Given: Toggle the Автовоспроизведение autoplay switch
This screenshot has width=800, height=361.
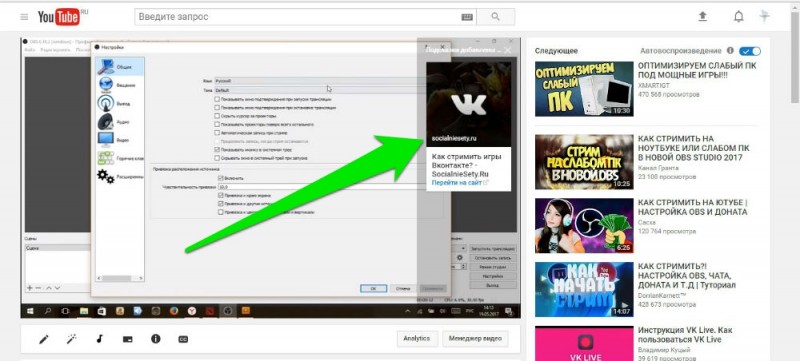Looking at the screenshot, I should (750, 51).
